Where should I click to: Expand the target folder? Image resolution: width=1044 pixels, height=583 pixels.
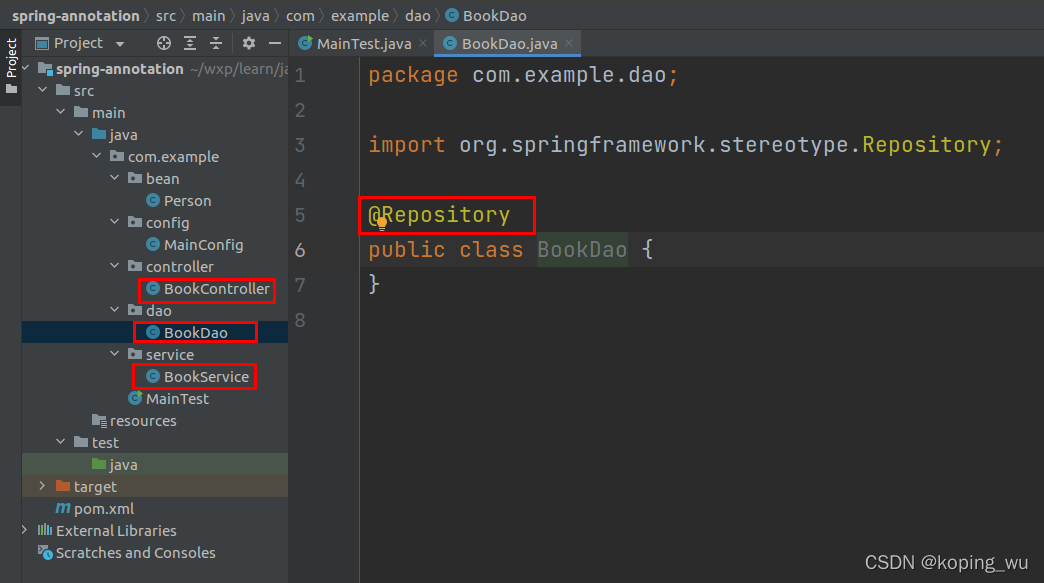(43, 486)
